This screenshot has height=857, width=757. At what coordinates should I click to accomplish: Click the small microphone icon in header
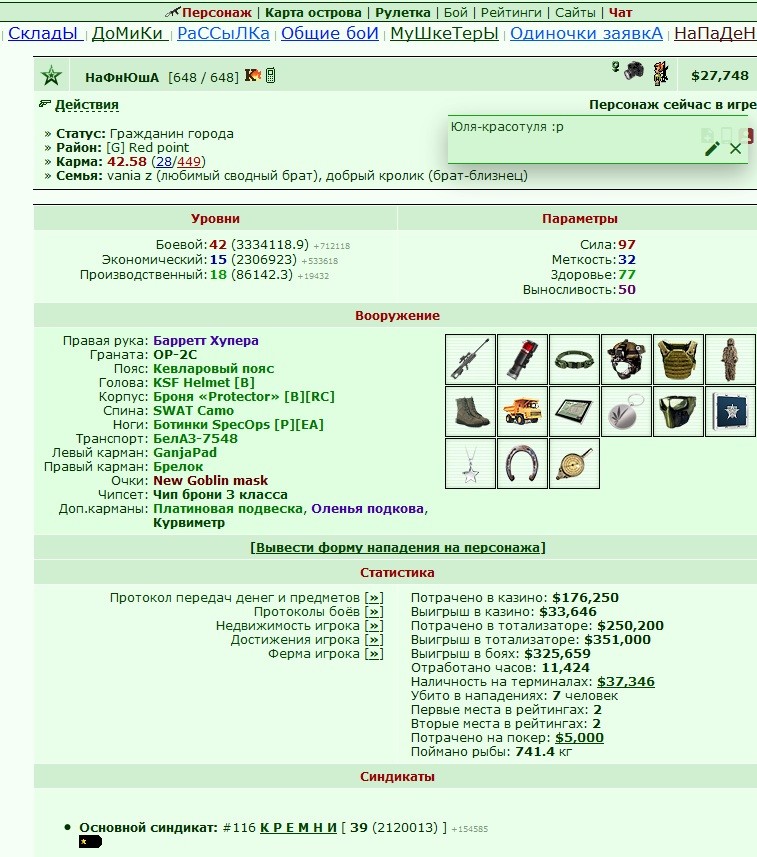pos(615,67)
